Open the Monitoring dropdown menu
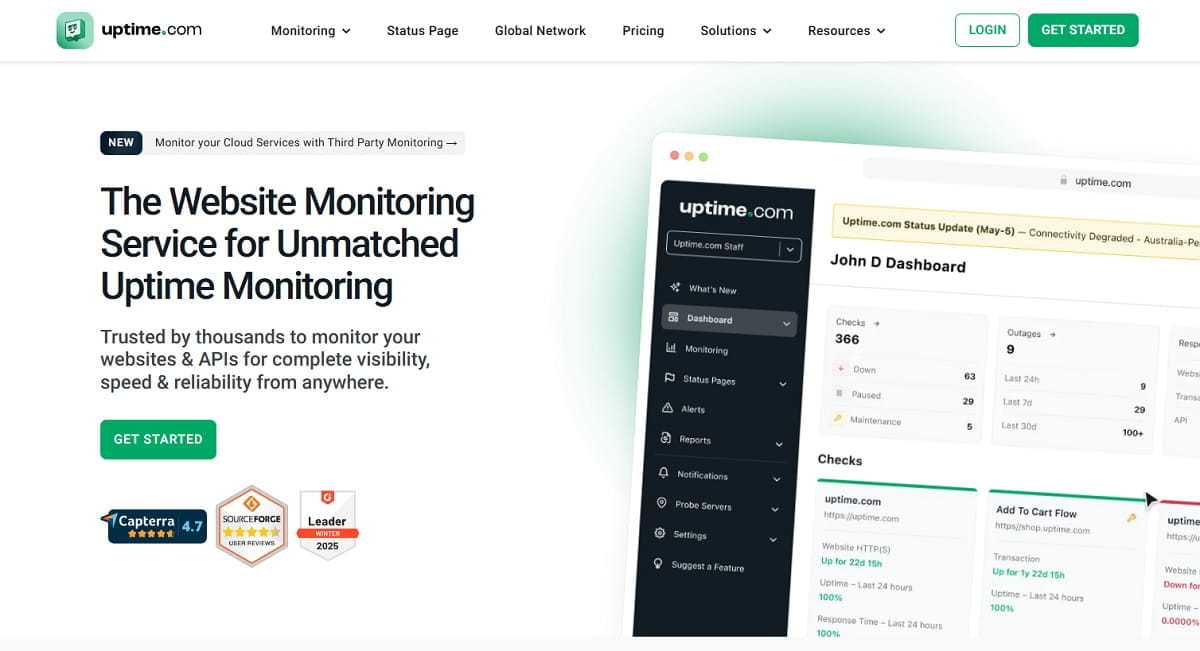 click(310, 31)
